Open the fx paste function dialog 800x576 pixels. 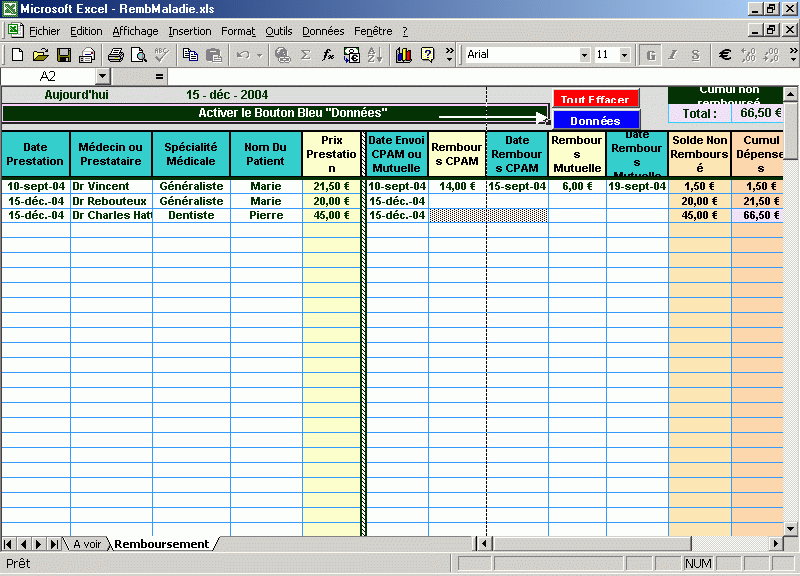coord(328,55)
